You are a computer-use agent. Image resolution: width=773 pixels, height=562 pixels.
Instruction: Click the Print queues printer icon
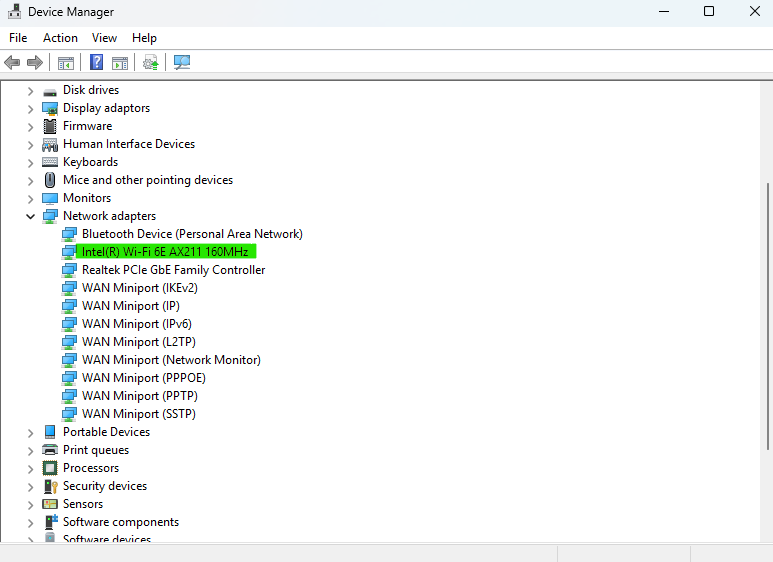point(50,450)
